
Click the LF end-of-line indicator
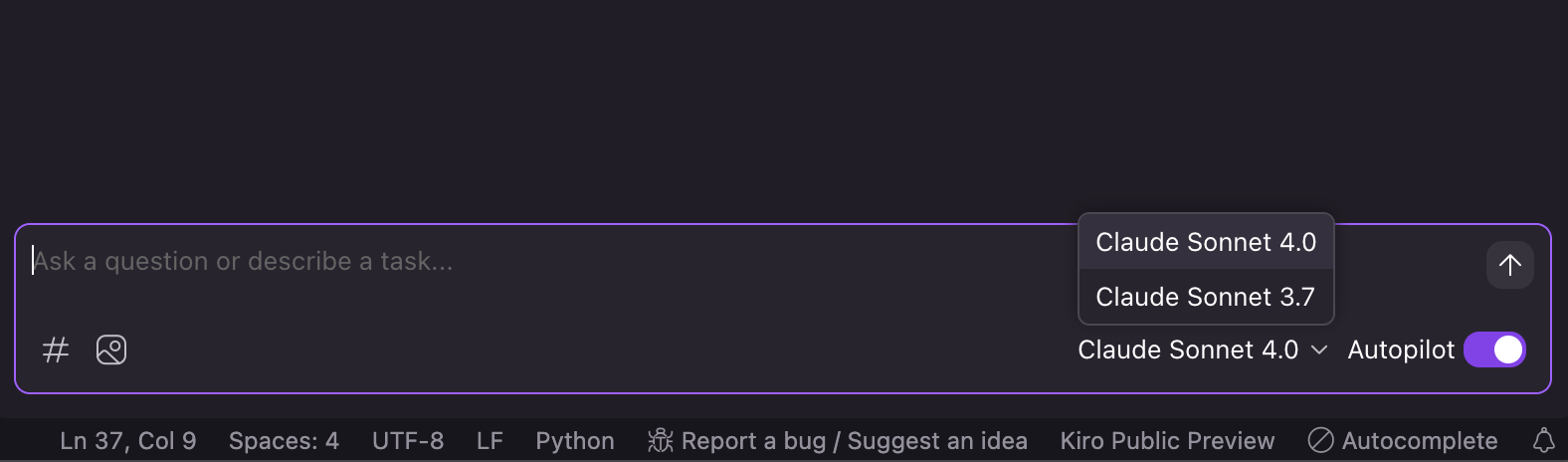(490, 440)
